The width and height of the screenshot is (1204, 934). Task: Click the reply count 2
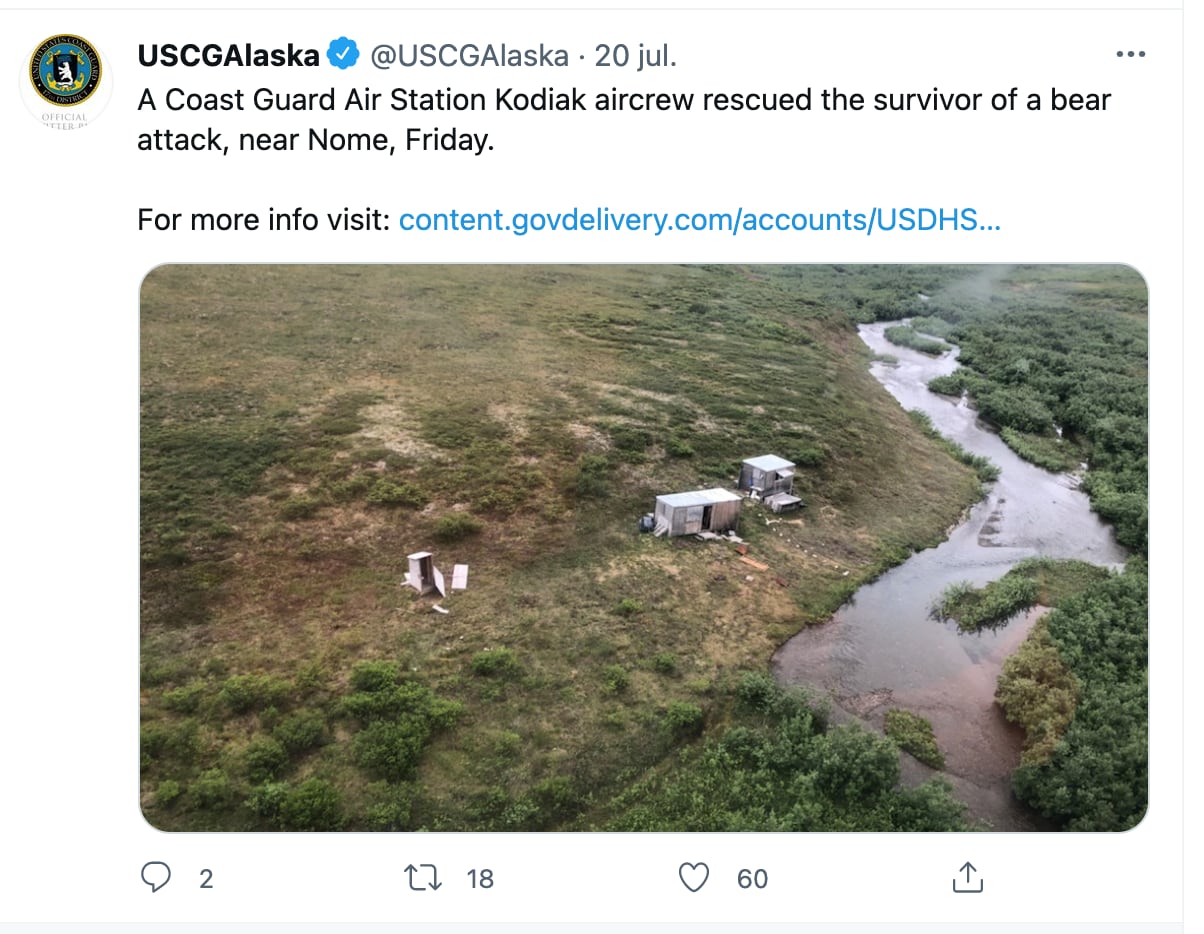pos(206,879)
